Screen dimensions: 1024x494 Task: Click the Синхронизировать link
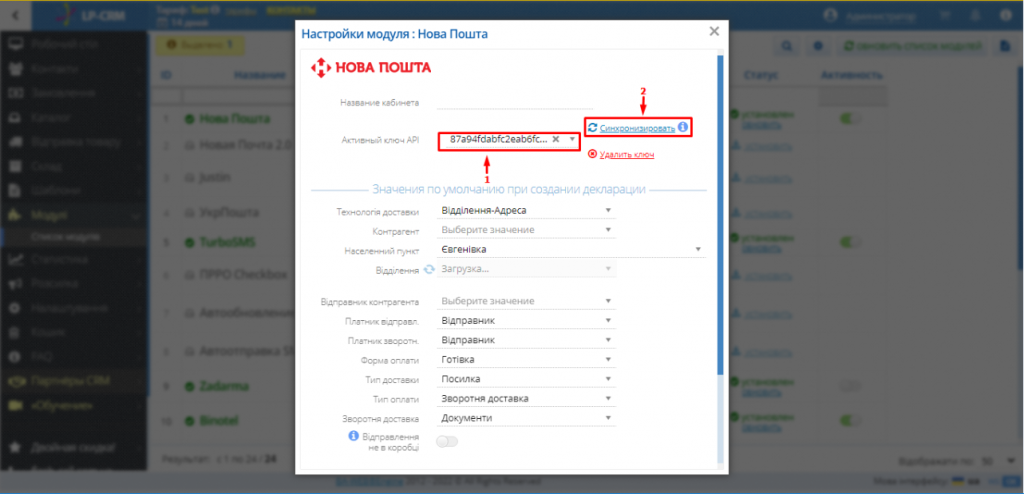[x=637, y=128]
